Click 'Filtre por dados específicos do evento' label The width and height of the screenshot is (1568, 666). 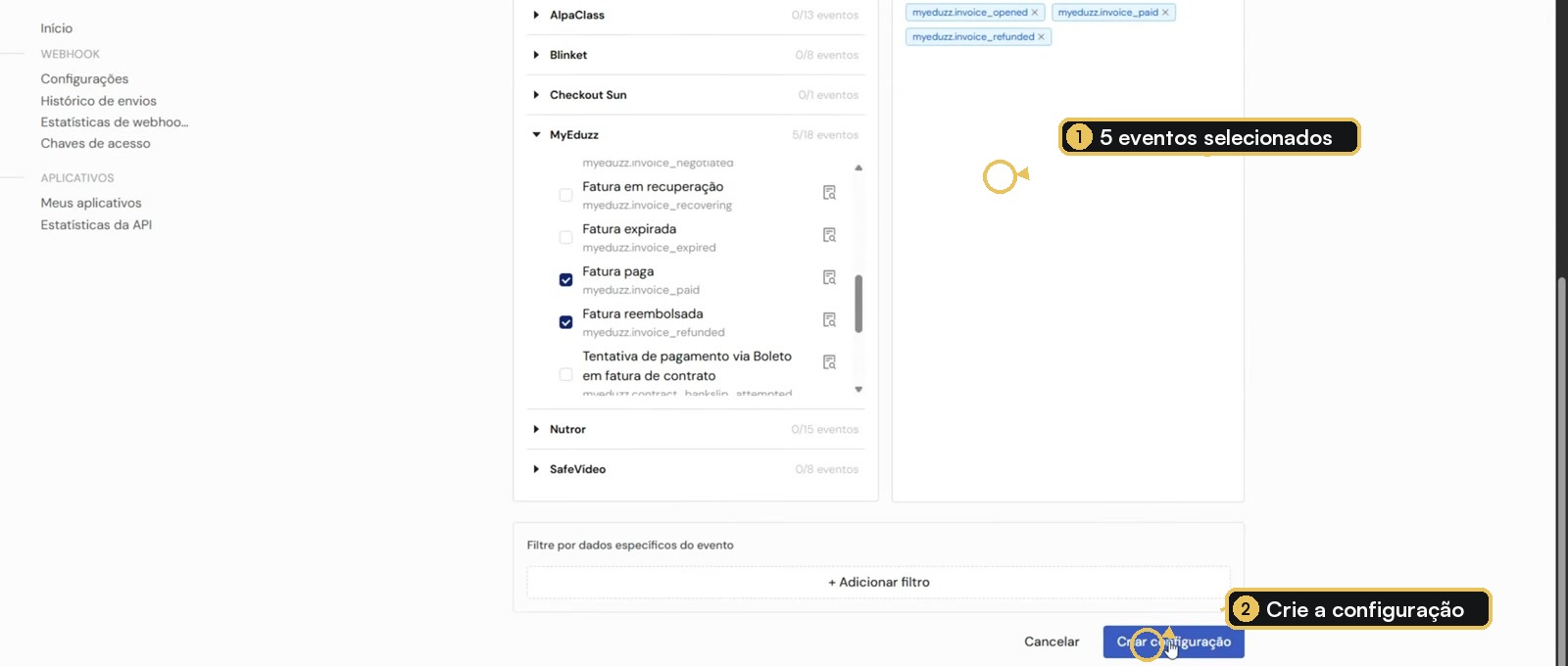630,545
